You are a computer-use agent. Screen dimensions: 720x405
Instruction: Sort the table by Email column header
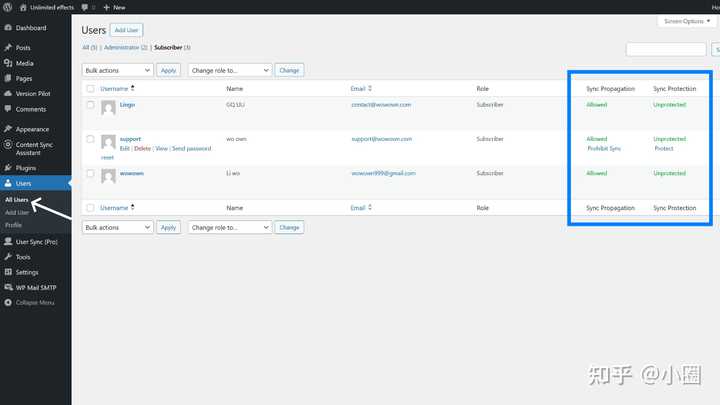coord(359,89)
